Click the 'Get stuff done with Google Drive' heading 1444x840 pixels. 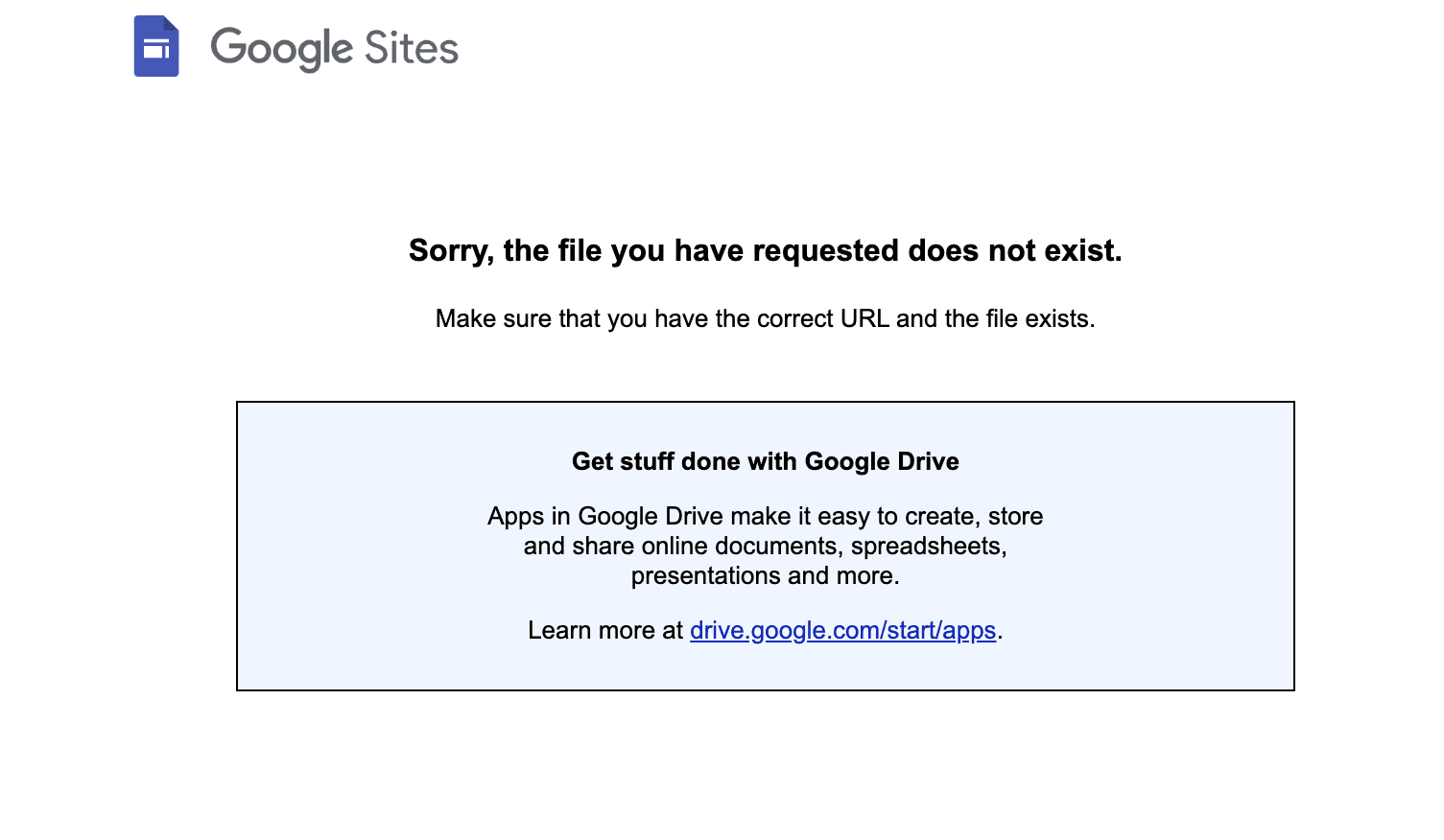pos(765,461)
